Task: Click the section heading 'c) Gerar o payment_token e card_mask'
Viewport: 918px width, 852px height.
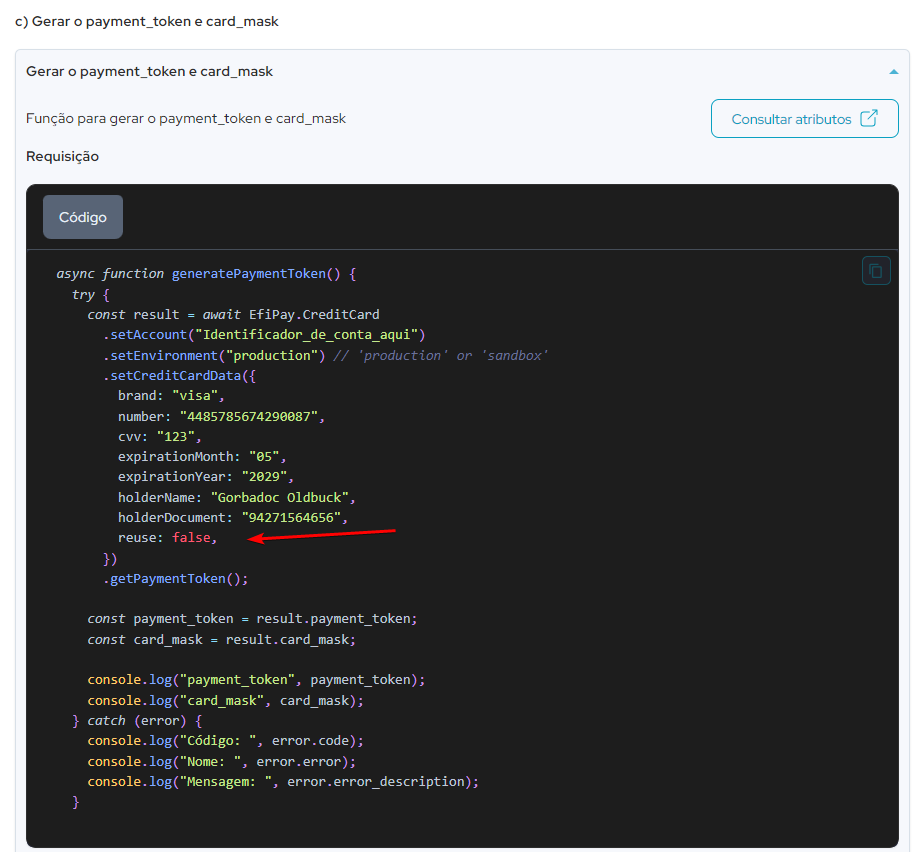Action: pos(146,22)
